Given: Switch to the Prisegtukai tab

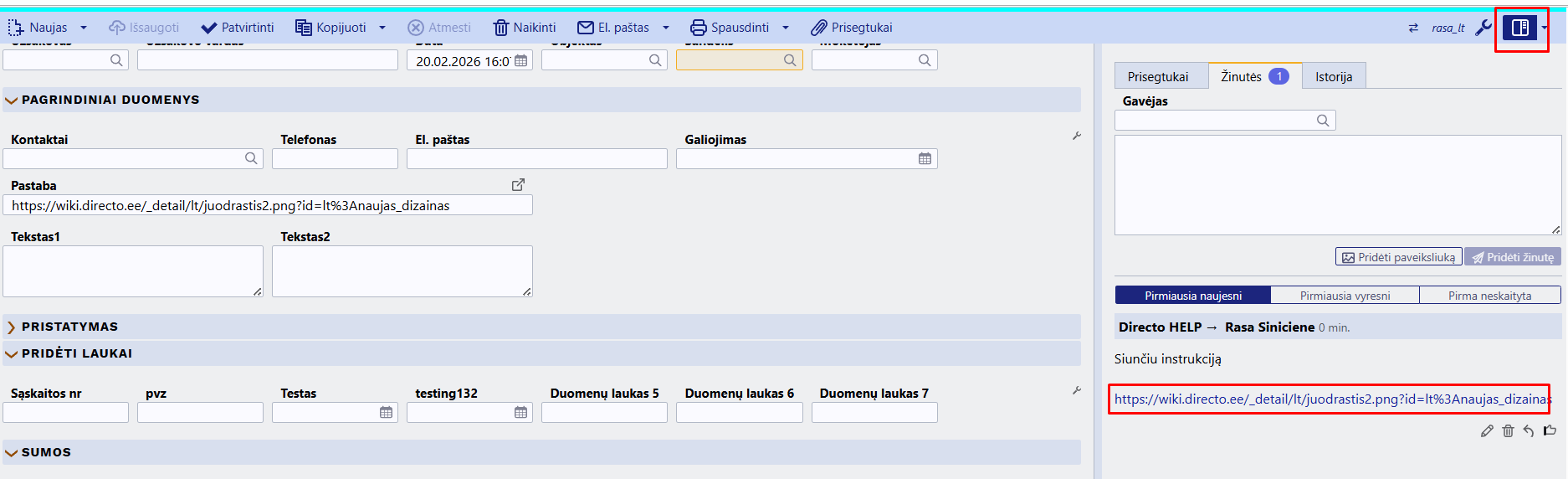Looking at the screenshot, I should click(x=1157, y=77).
